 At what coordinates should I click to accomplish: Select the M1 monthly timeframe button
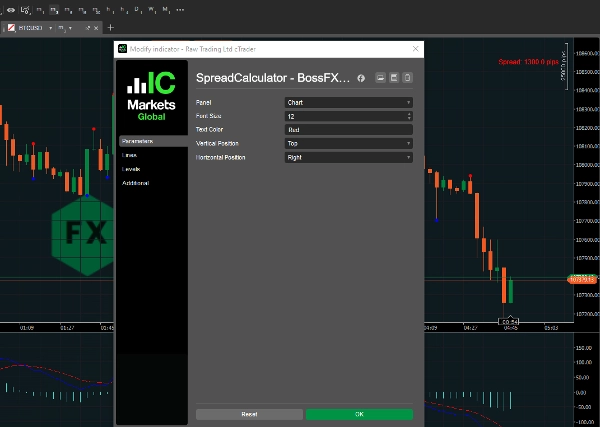166,10
